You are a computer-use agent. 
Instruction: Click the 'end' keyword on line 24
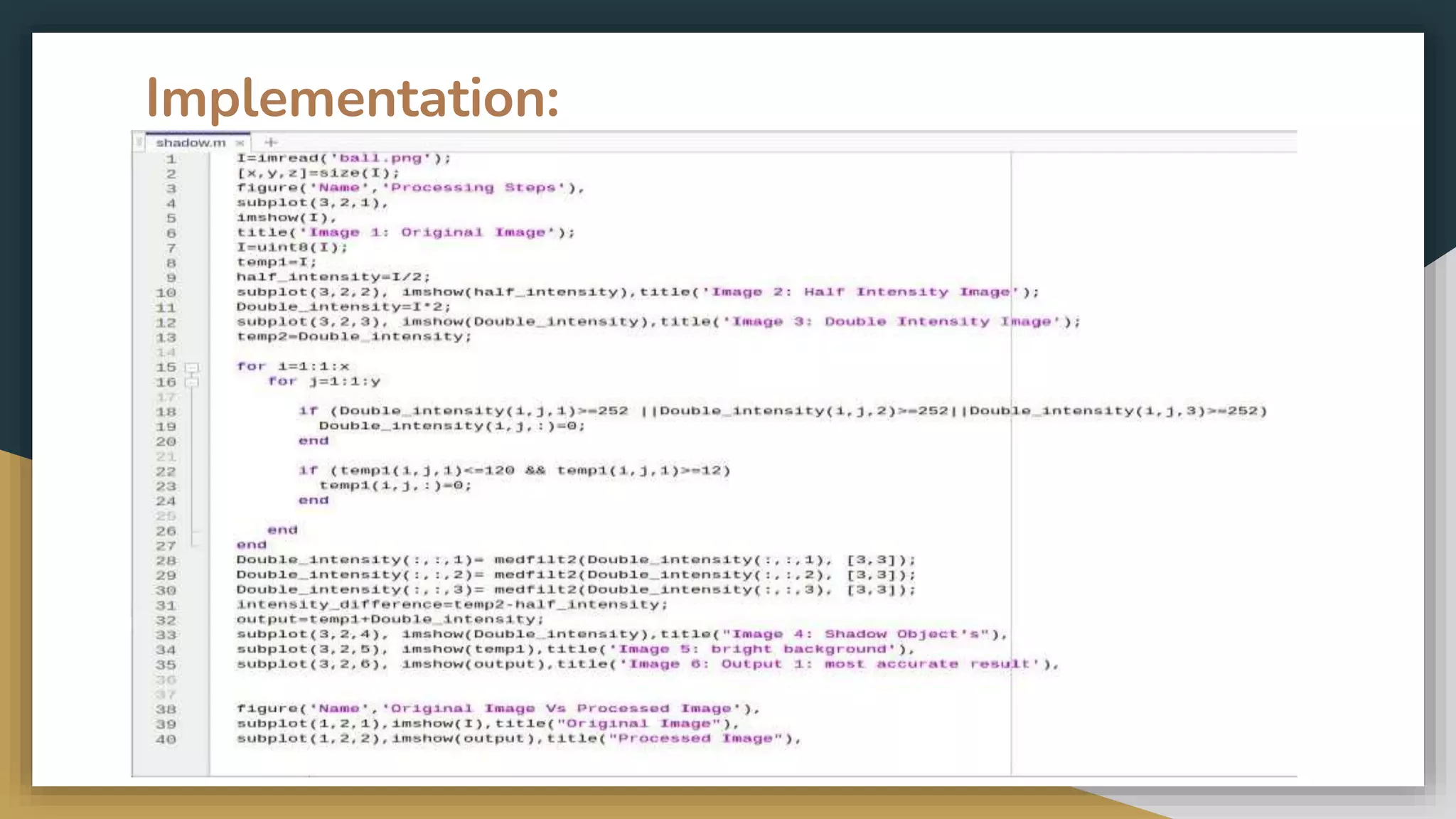pyautogui.click(x=314, y=500)
